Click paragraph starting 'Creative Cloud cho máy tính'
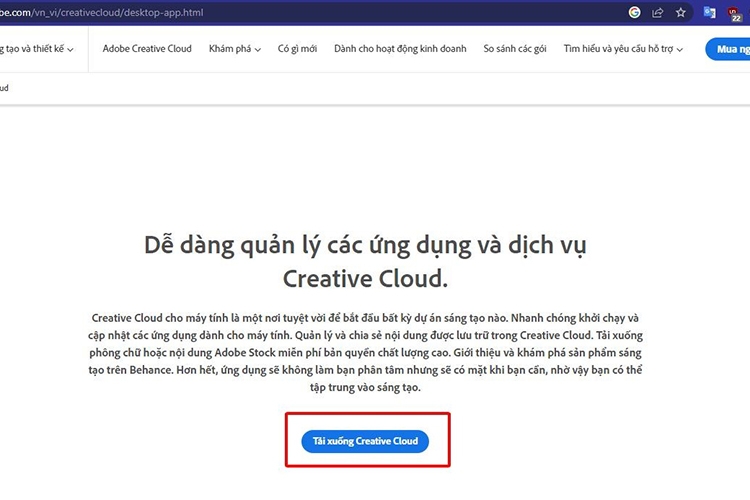Screen dimensions: 750x500 365,353
